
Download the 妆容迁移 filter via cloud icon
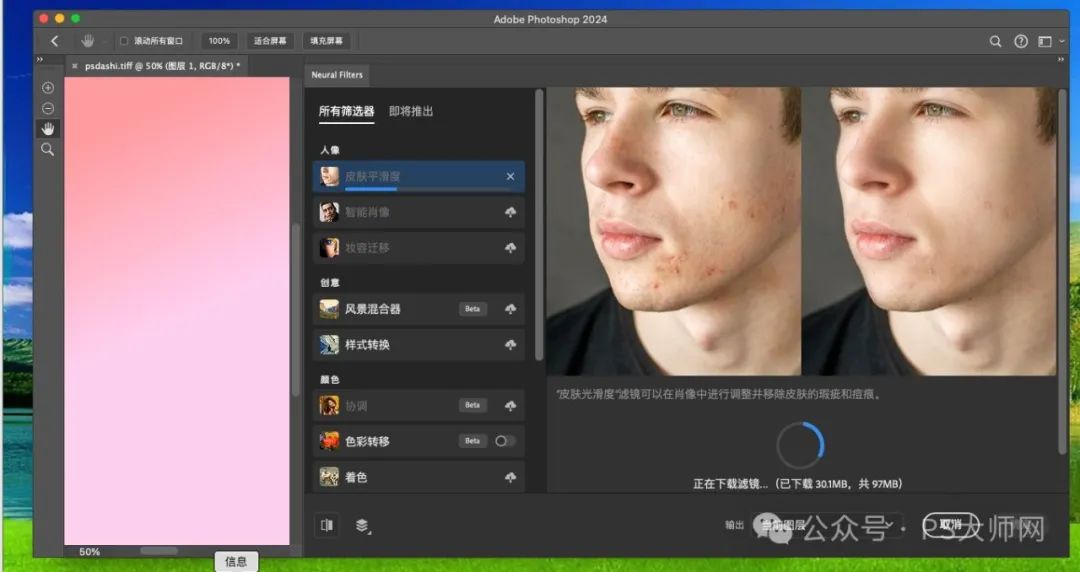tap(510, 247)
